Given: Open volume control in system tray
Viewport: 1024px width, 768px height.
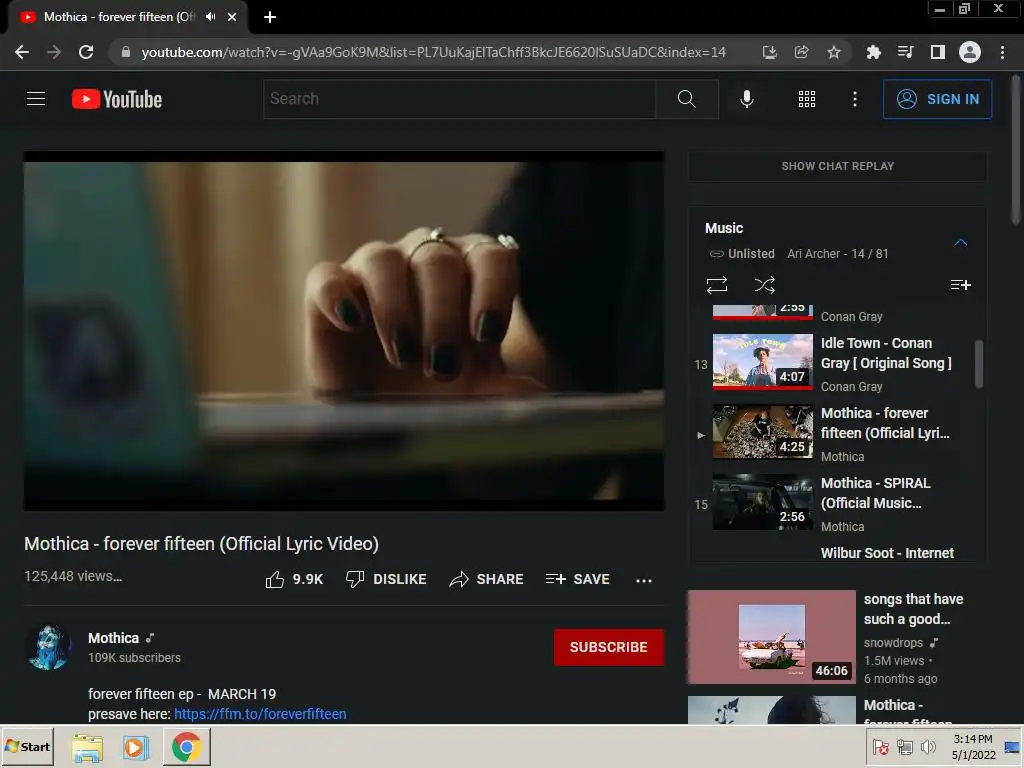Looking at the screenshot, I should [927, 747].
